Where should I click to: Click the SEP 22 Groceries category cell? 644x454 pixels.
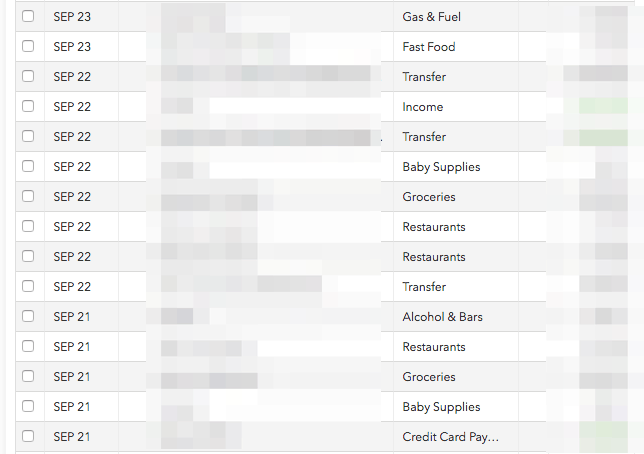[429, 197]
